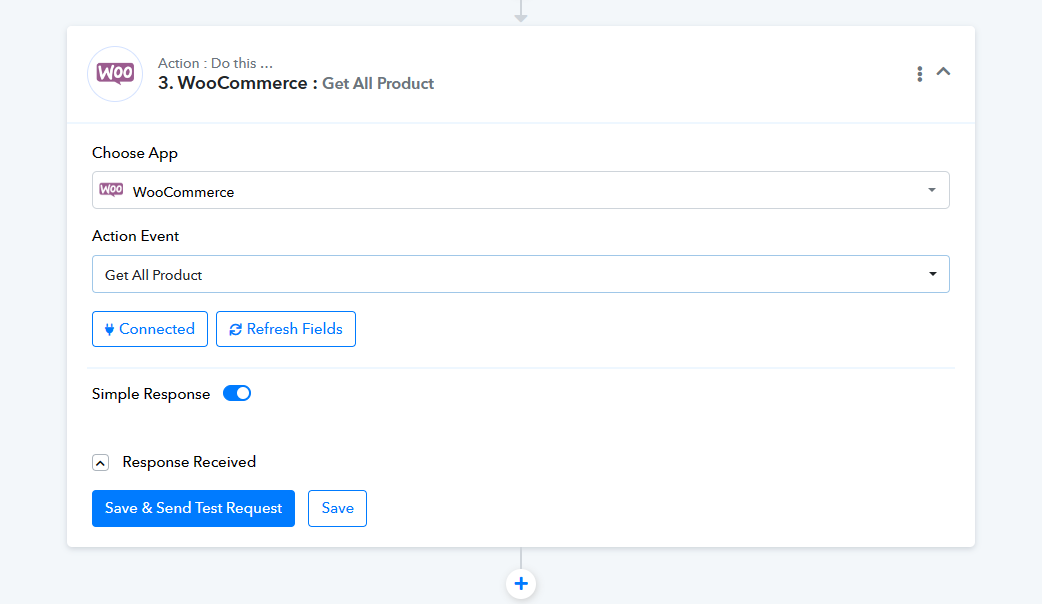This screenshot has height=604, width=1042.
Task: Toggle the Simple Response switch
Action: [237, 394]
